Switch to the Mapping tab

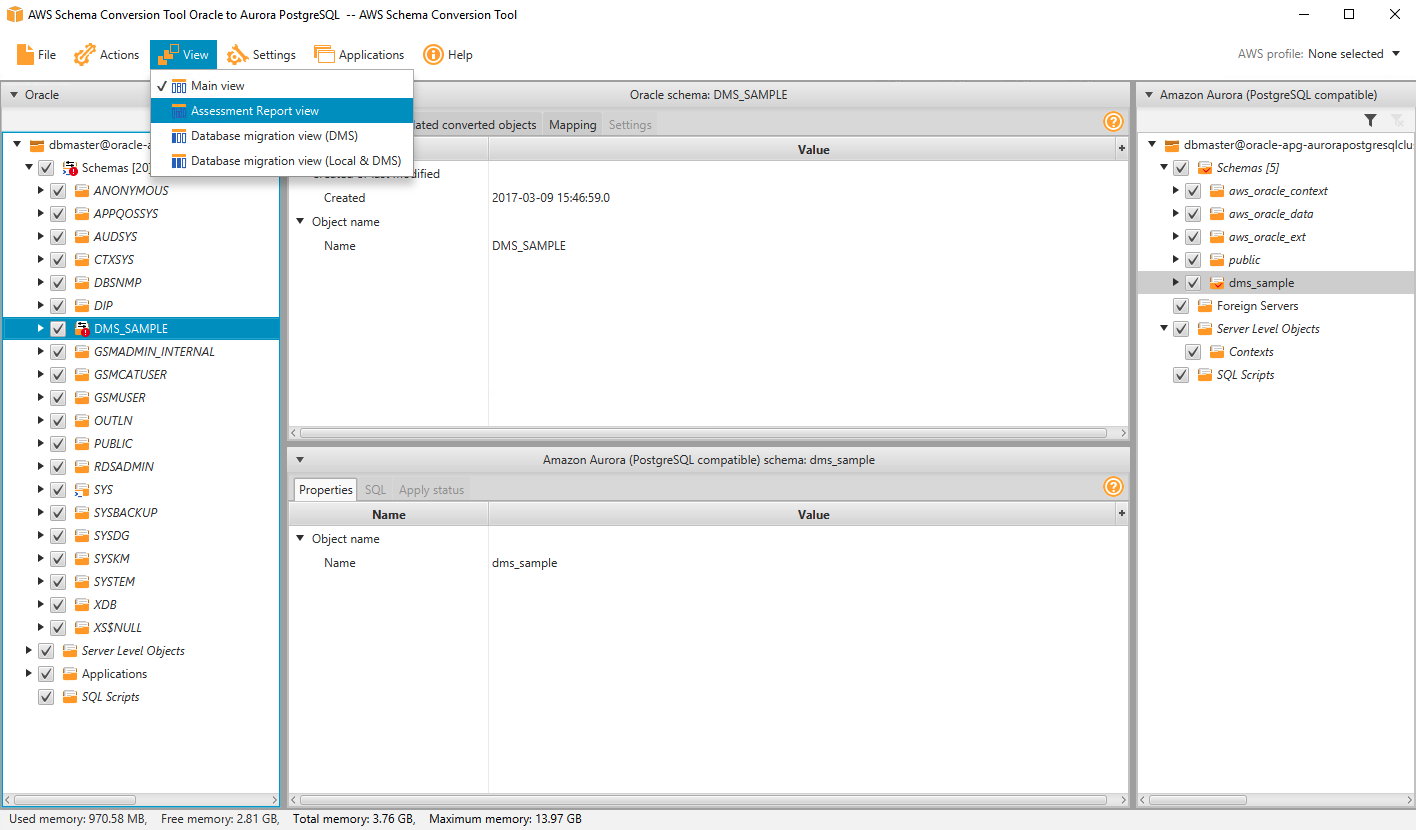tap(573, 125)
